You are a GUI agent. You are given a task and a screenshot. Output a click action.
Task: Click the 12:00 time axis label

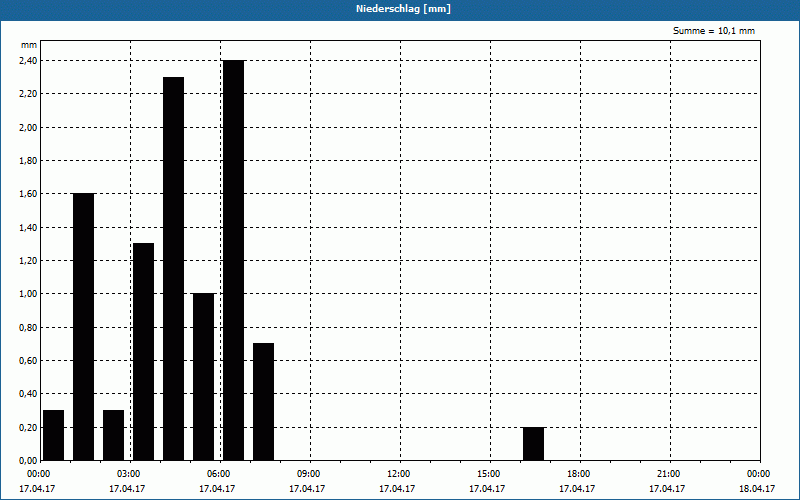click(x=398, y=474)
